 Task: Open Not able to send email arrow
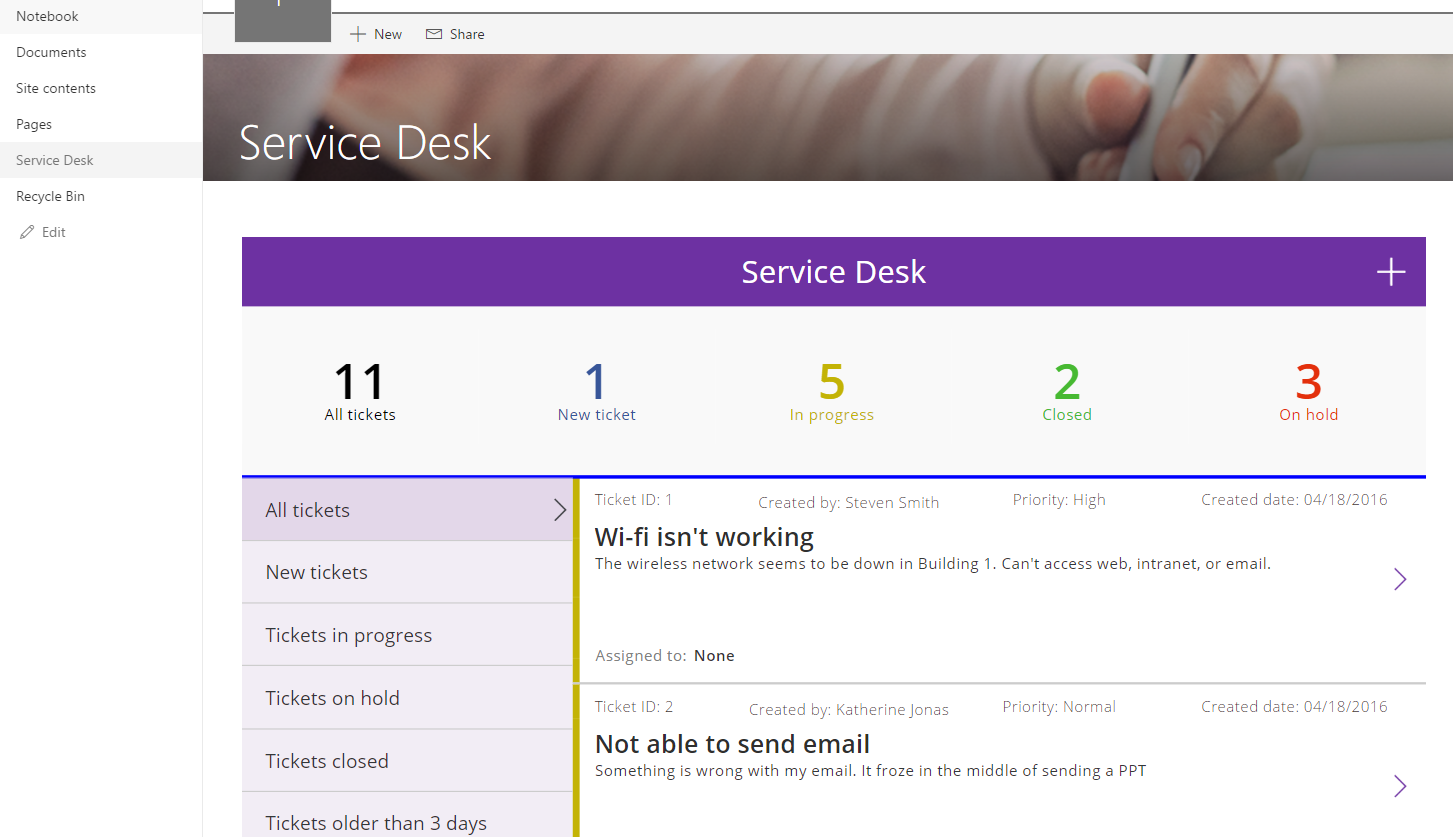coord(1400,786)
